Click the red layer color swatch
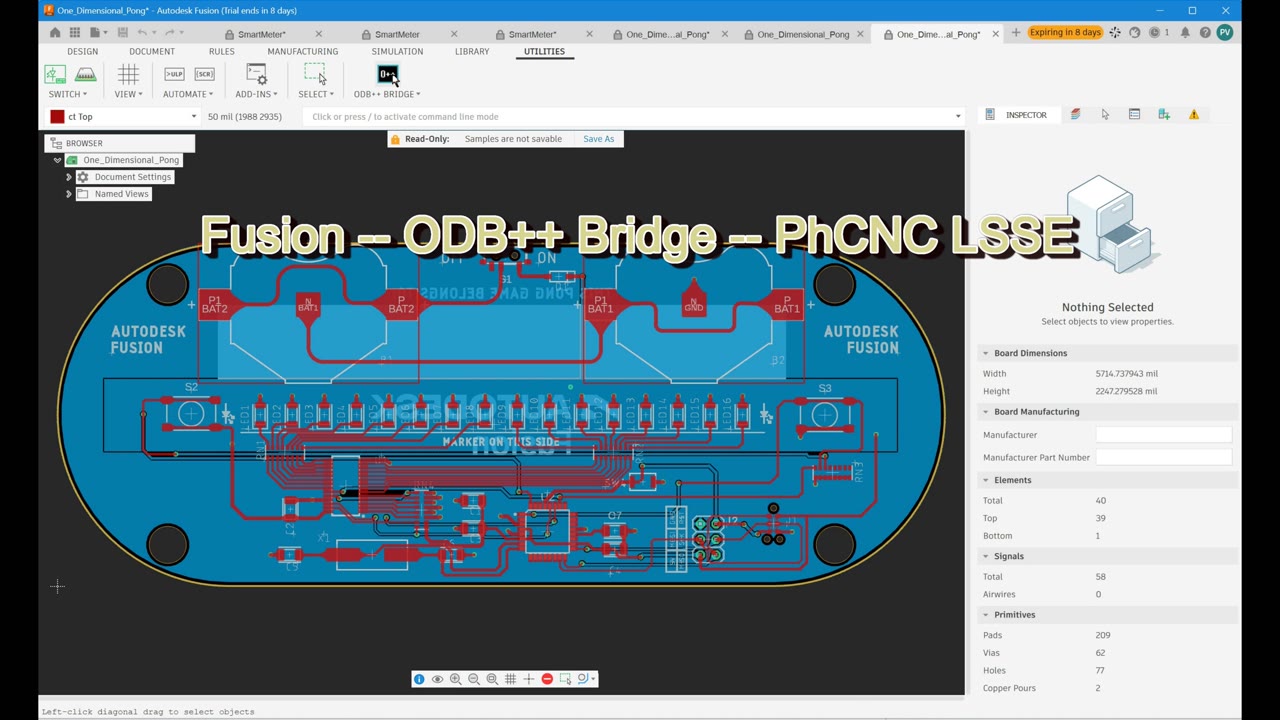 click(x=57, y=117)
